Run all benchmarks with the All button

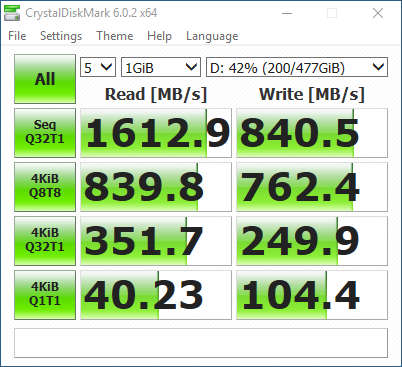[x=45, y=79]
